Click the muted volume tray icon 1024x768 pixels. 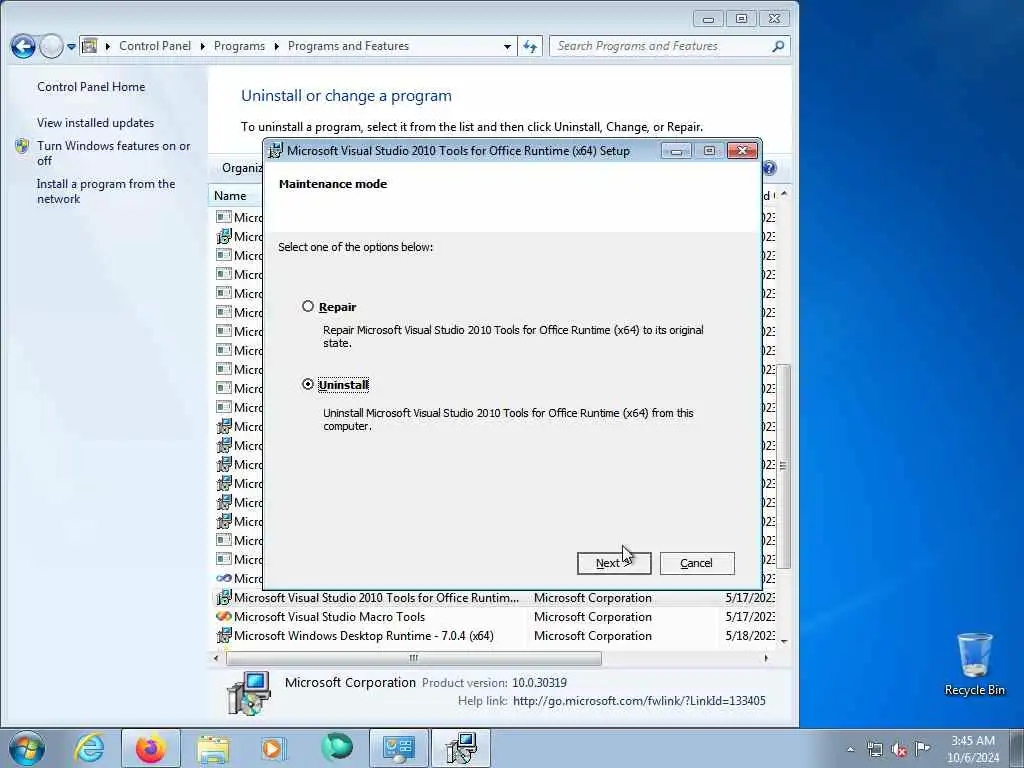(899, 749)
